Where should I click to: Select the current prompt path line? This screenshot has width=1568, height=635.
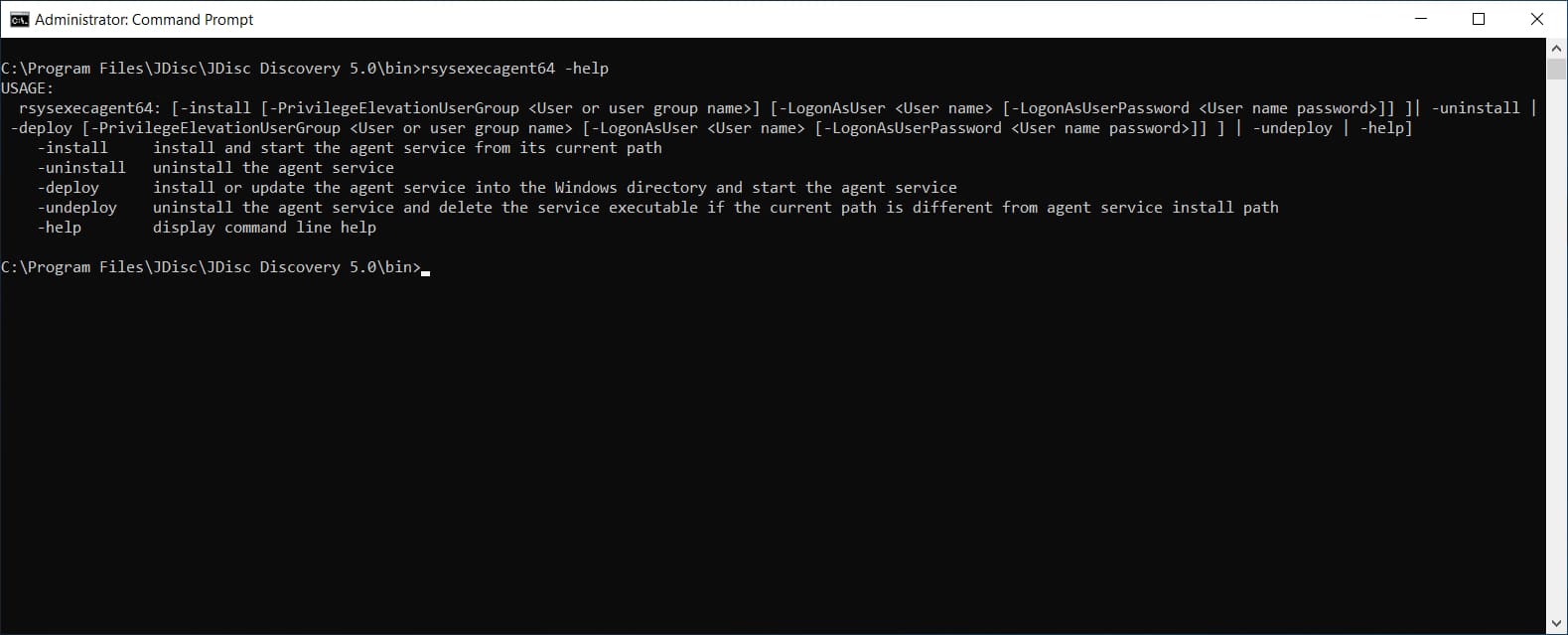point(211,266)
